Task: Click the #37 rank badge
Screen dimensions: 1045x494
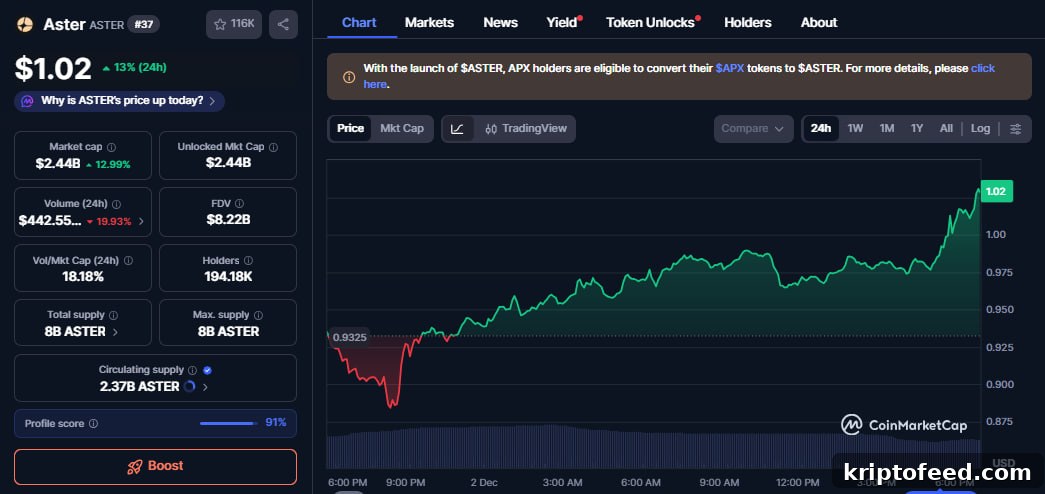Action: coord(143,25)
